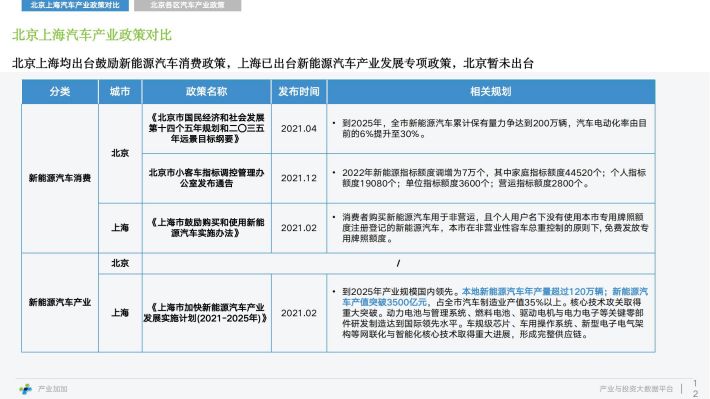Click the 分类 column header

(60, 91)
